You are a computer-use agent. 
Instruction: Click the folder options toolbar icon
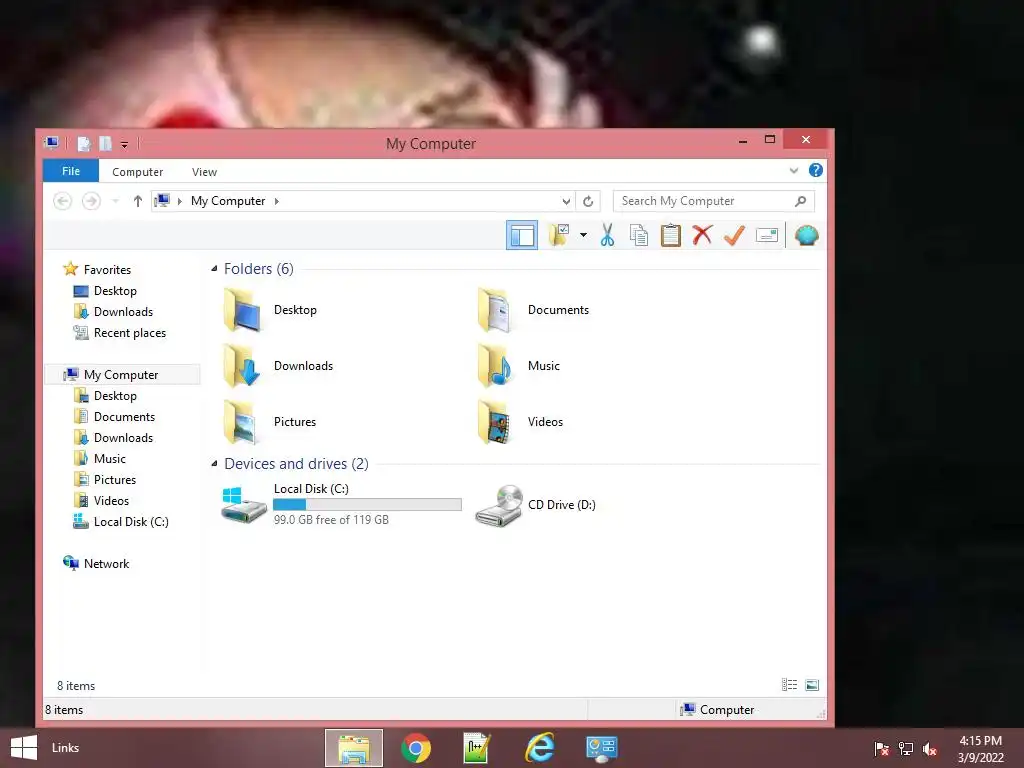tap(558, 234)
